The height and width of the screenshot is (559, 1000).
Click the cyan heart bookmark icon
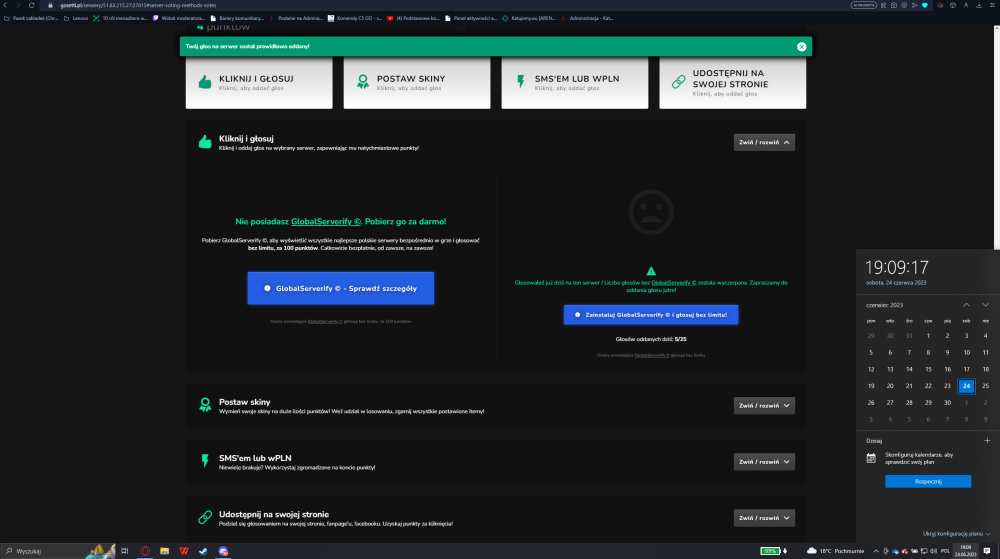[925, 5]
